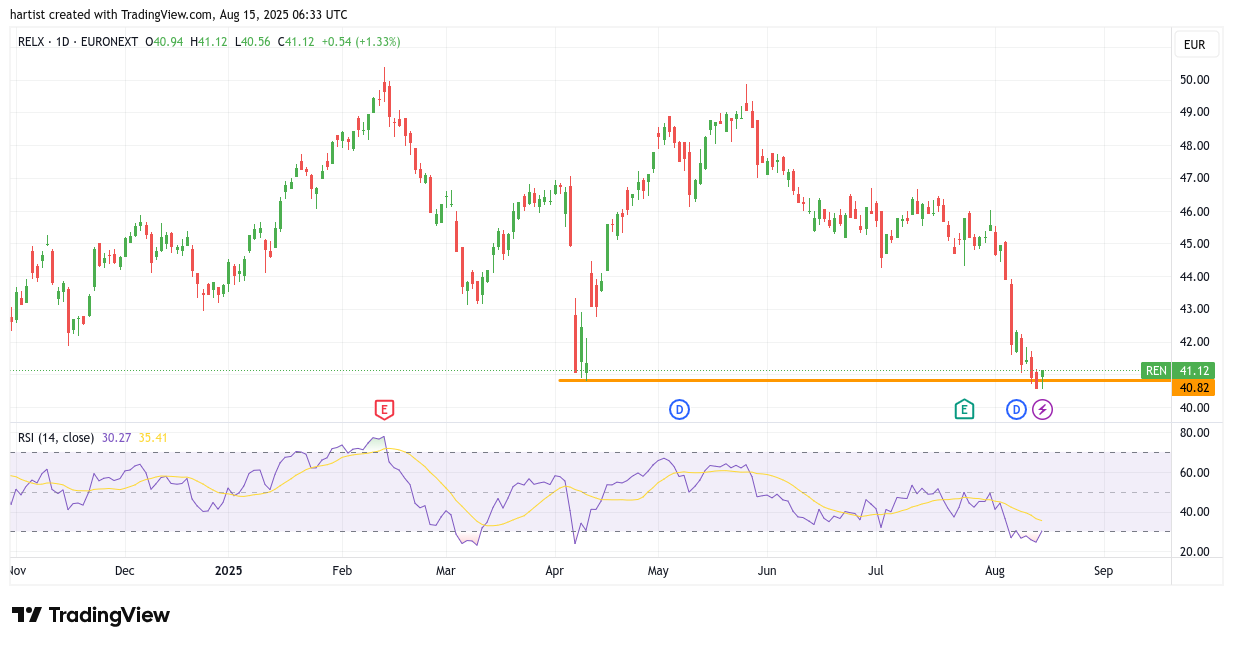The image size is (1233, 645).
Task: Click the Sep label on time axis
Action: pos(1103,571)
